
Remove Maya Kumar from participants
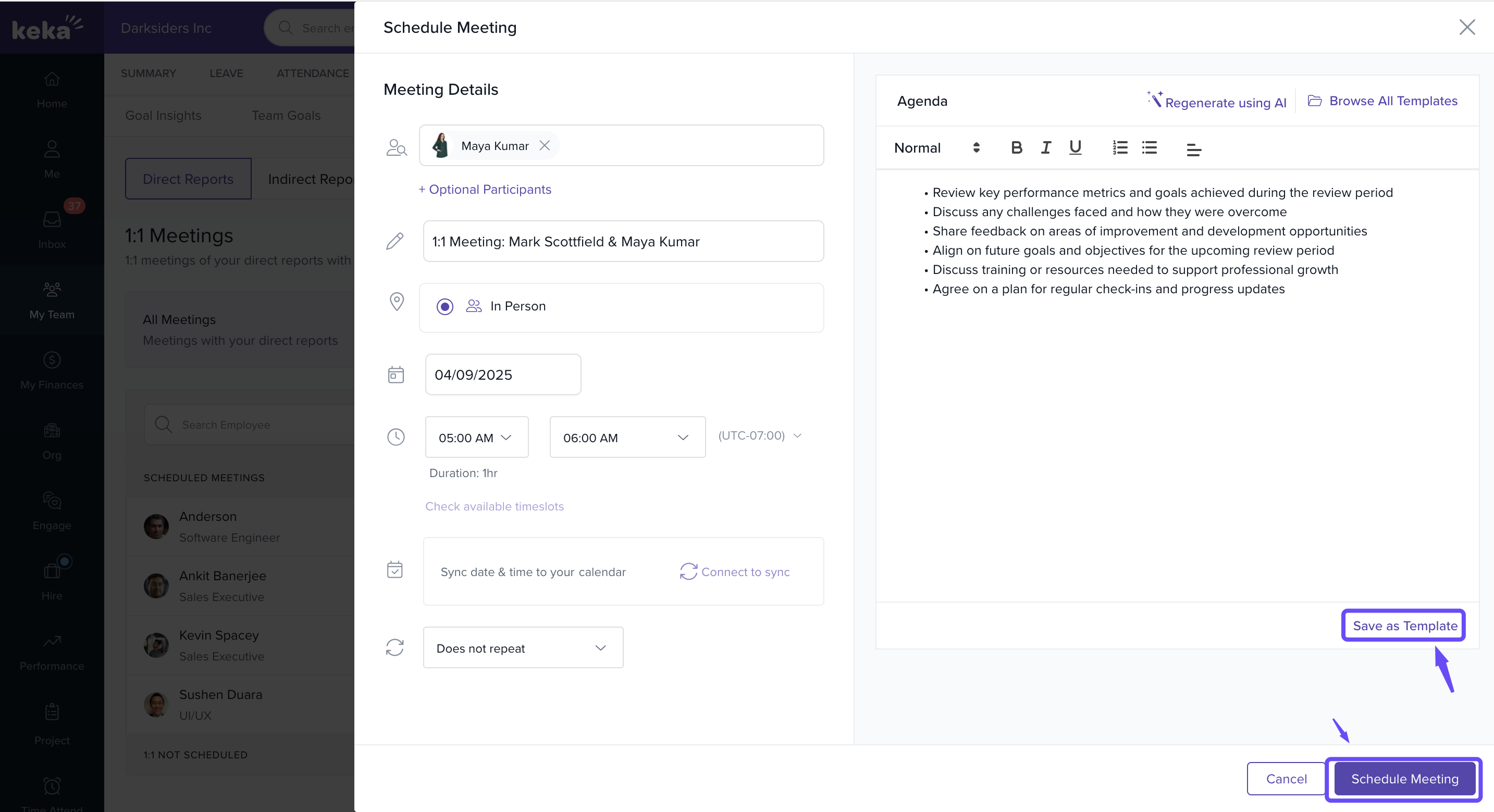click(544, 145)
